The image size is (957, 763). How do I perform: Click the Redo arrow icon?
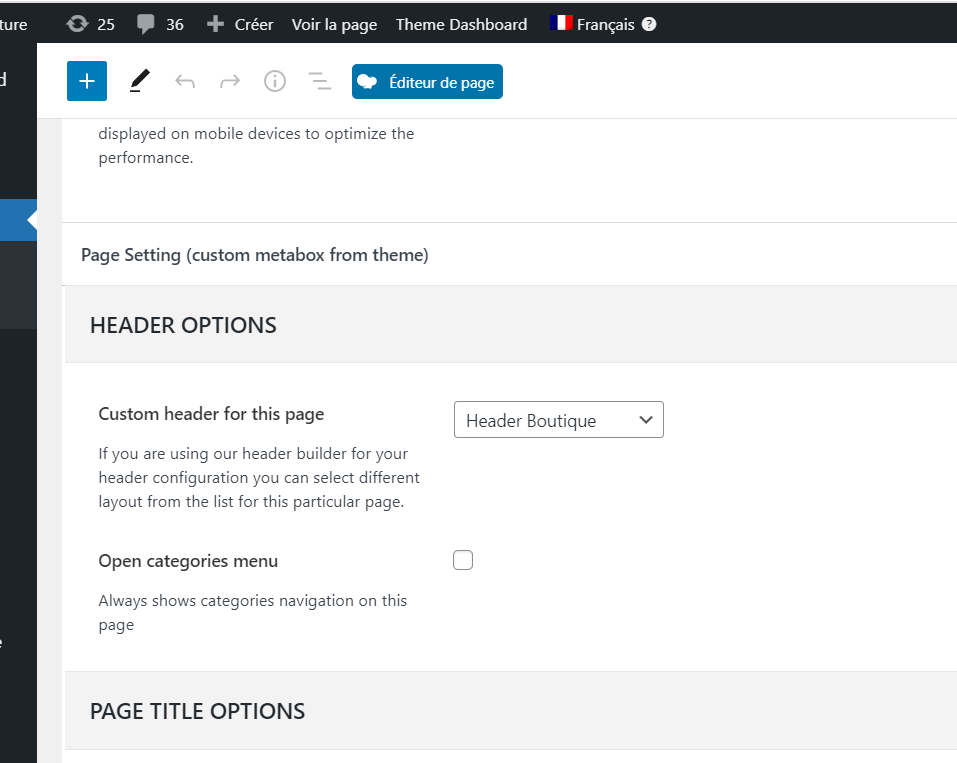point(230,82)
